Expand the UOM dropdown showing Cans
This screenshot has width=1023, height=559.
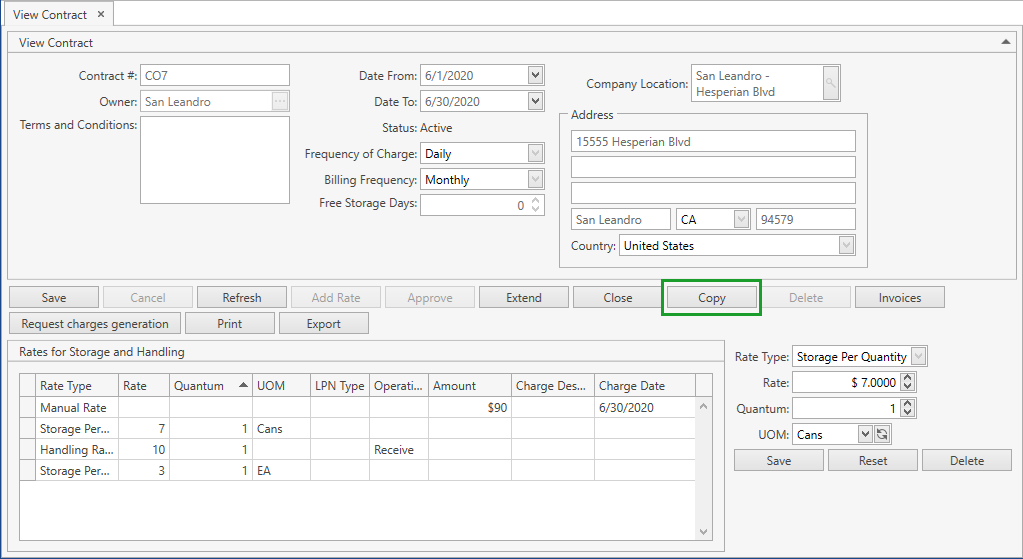(865, 435)
